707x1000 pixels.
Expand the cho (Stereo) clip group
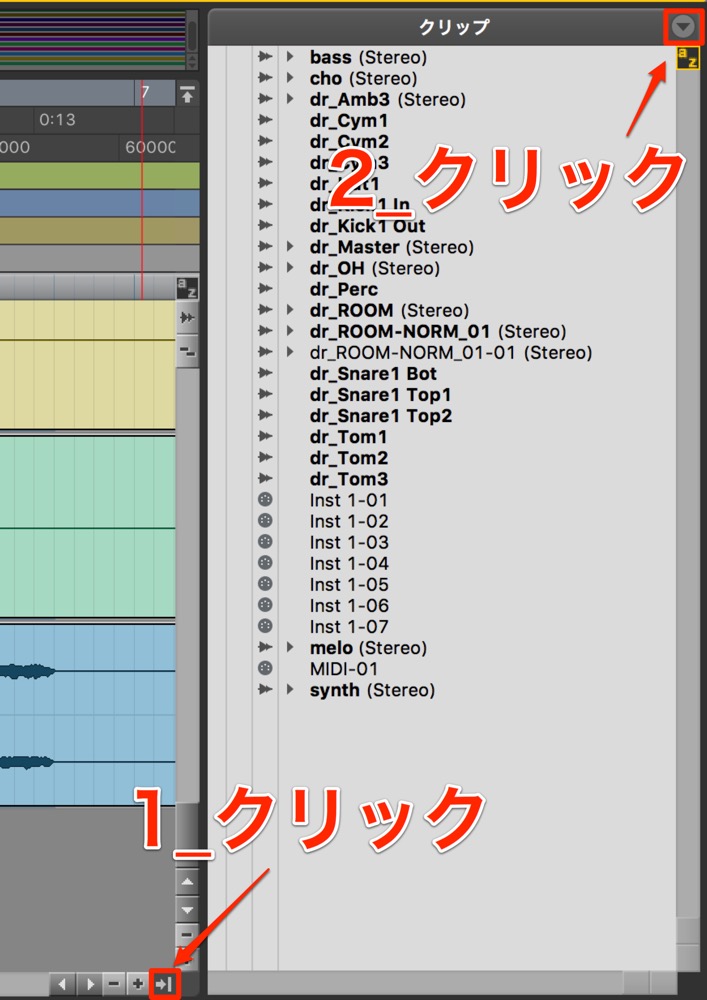pos(290,78)
